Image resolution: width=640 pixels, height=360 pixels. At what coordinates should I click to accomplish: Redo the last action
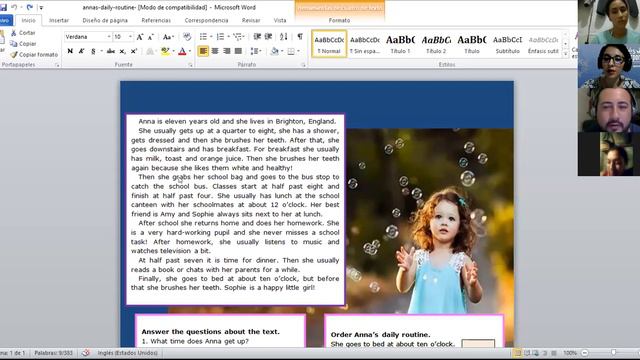click(30, 7)
